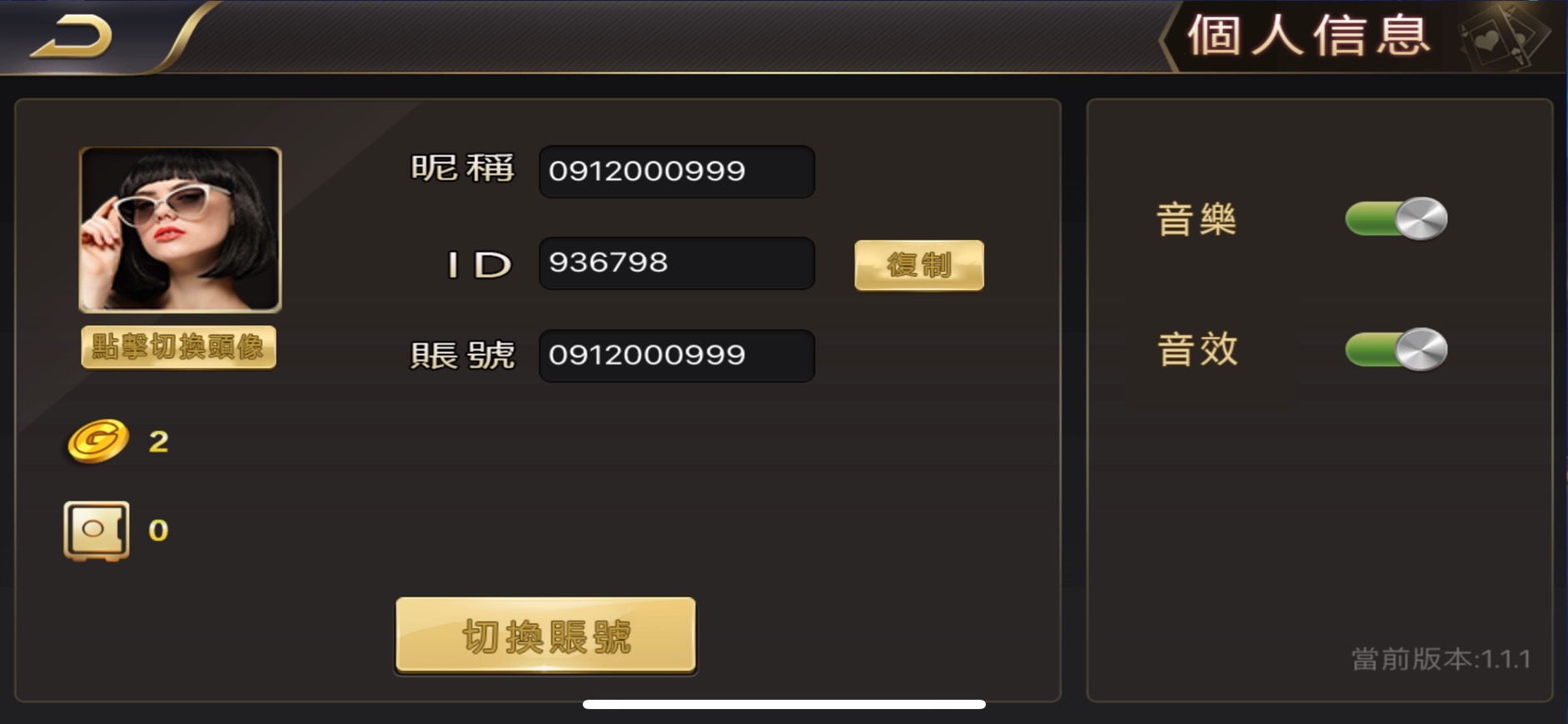Tap the white home indicator bar
Viewport: 1568px width, 724px height.
[x=784, y=705]
